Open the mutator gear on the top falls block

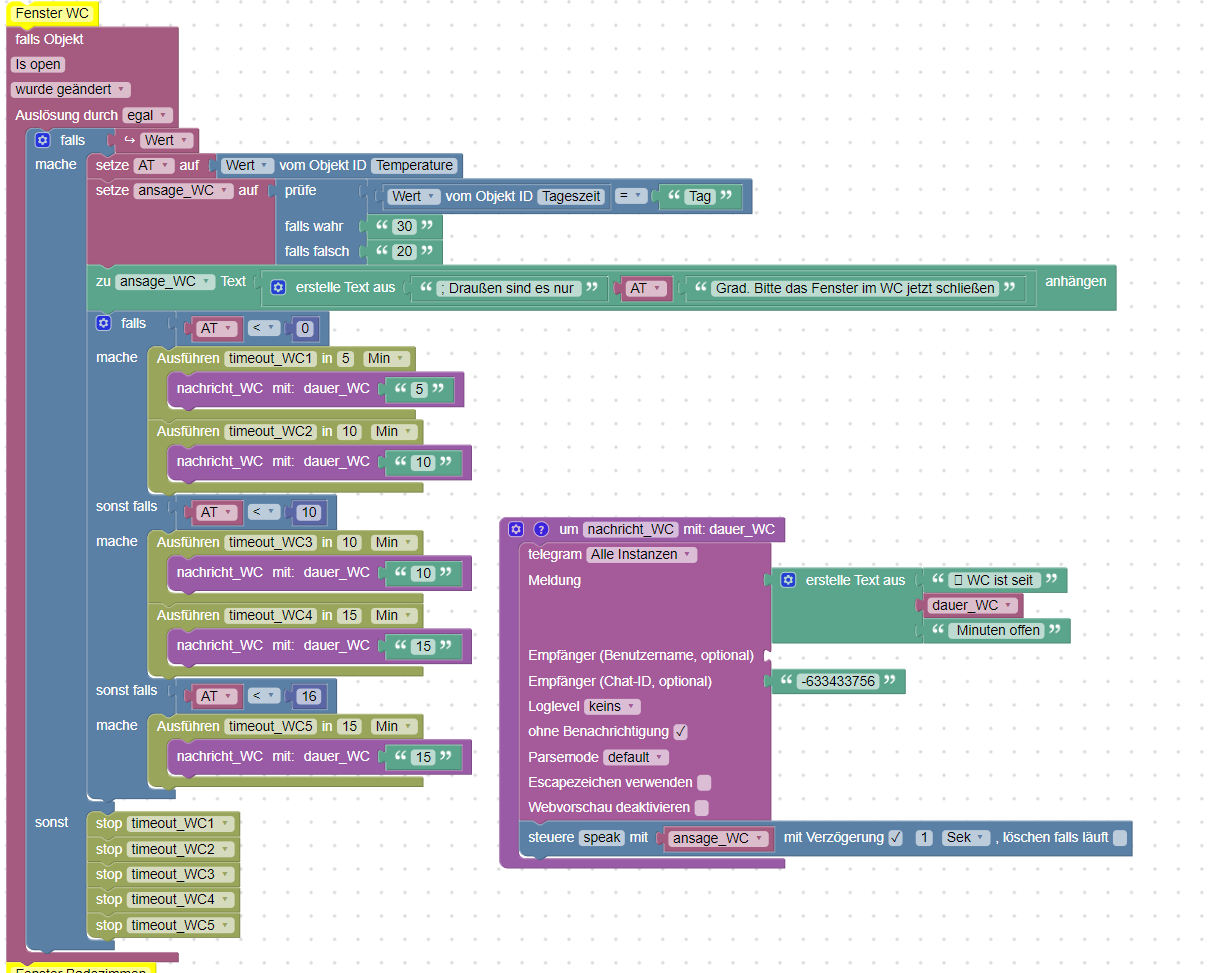coord(43,140)
